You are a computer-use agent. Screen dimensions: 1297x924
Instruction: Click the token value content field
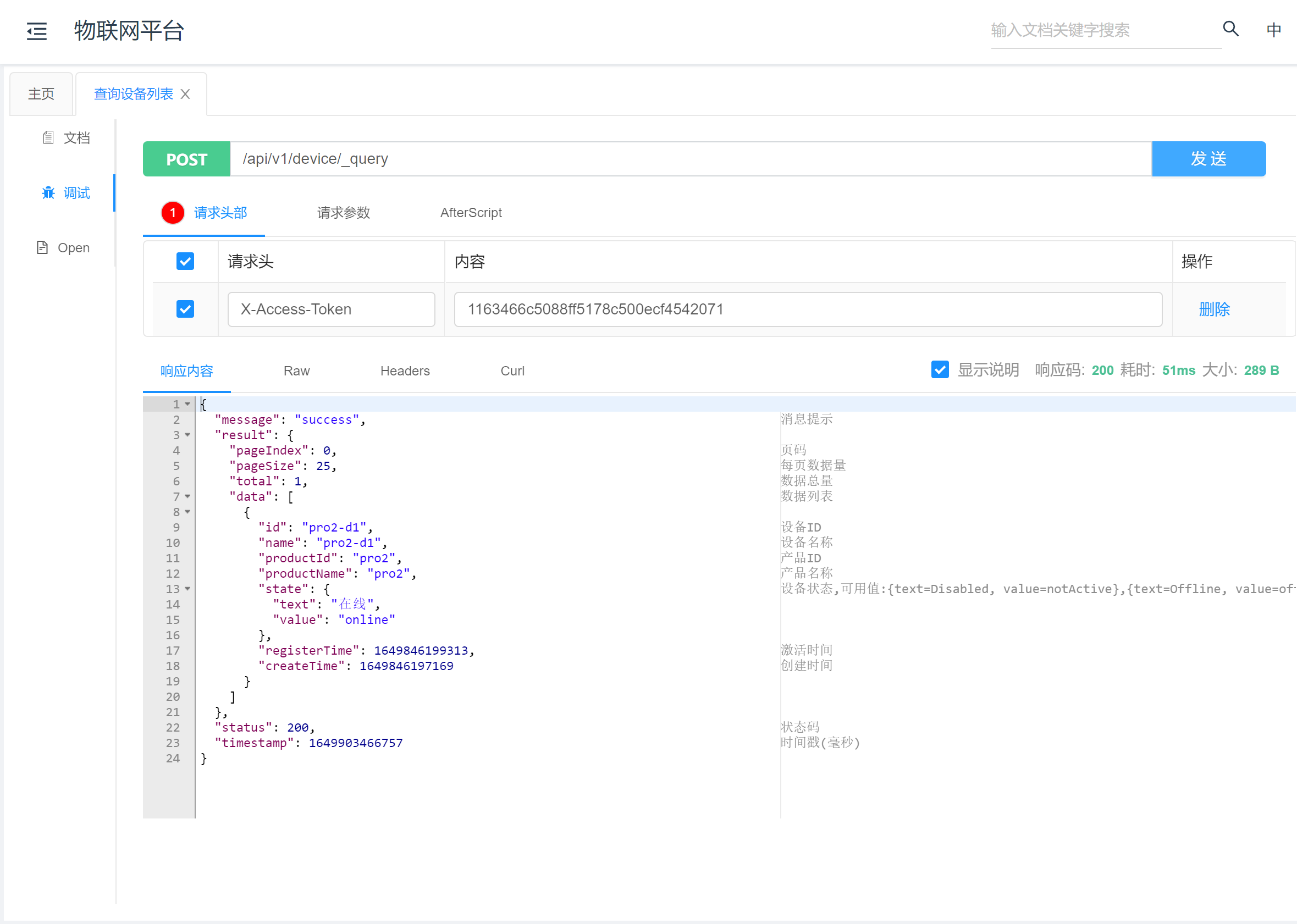808,309
